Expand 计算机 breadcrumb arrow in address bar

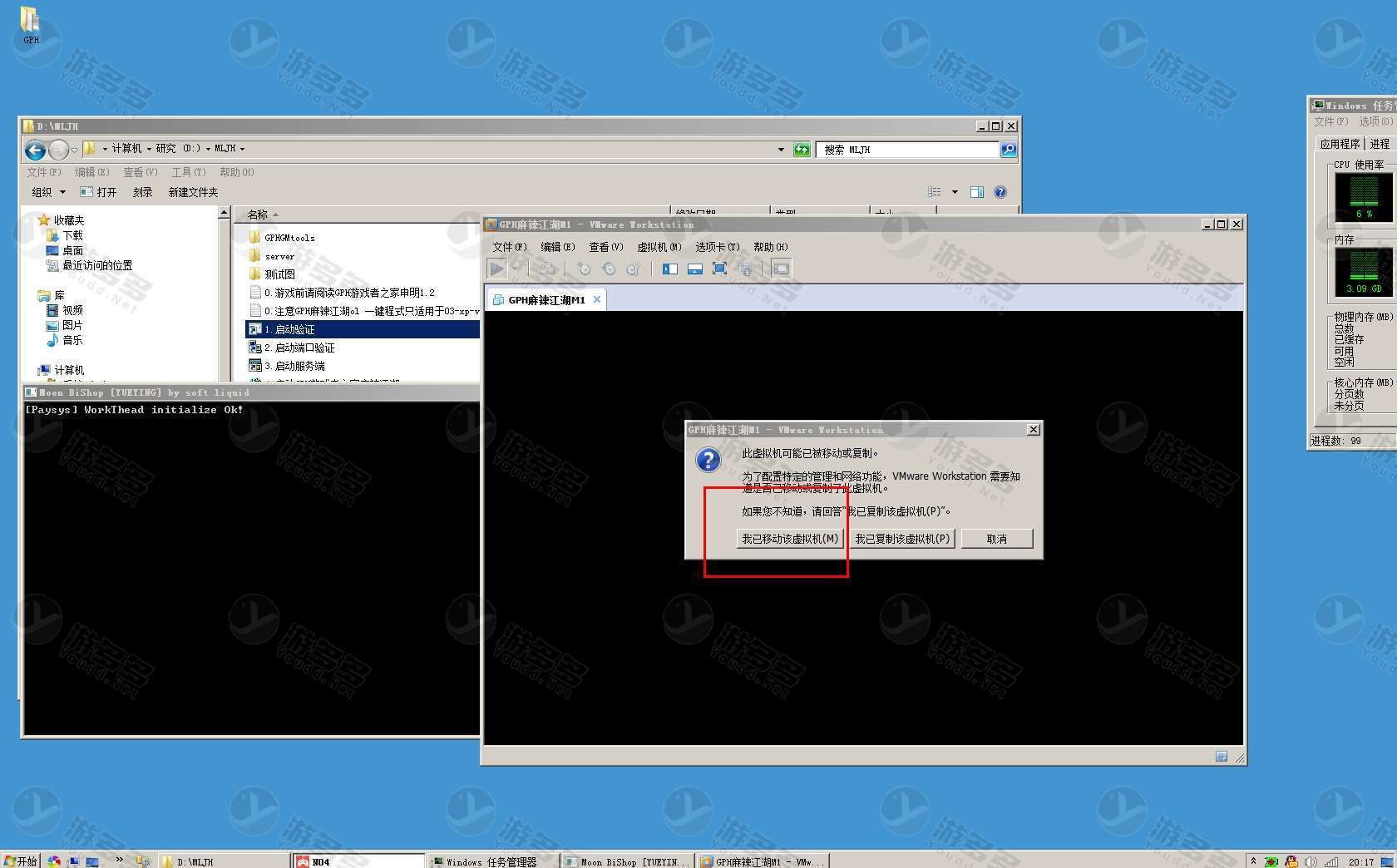(x=149, y=149)
